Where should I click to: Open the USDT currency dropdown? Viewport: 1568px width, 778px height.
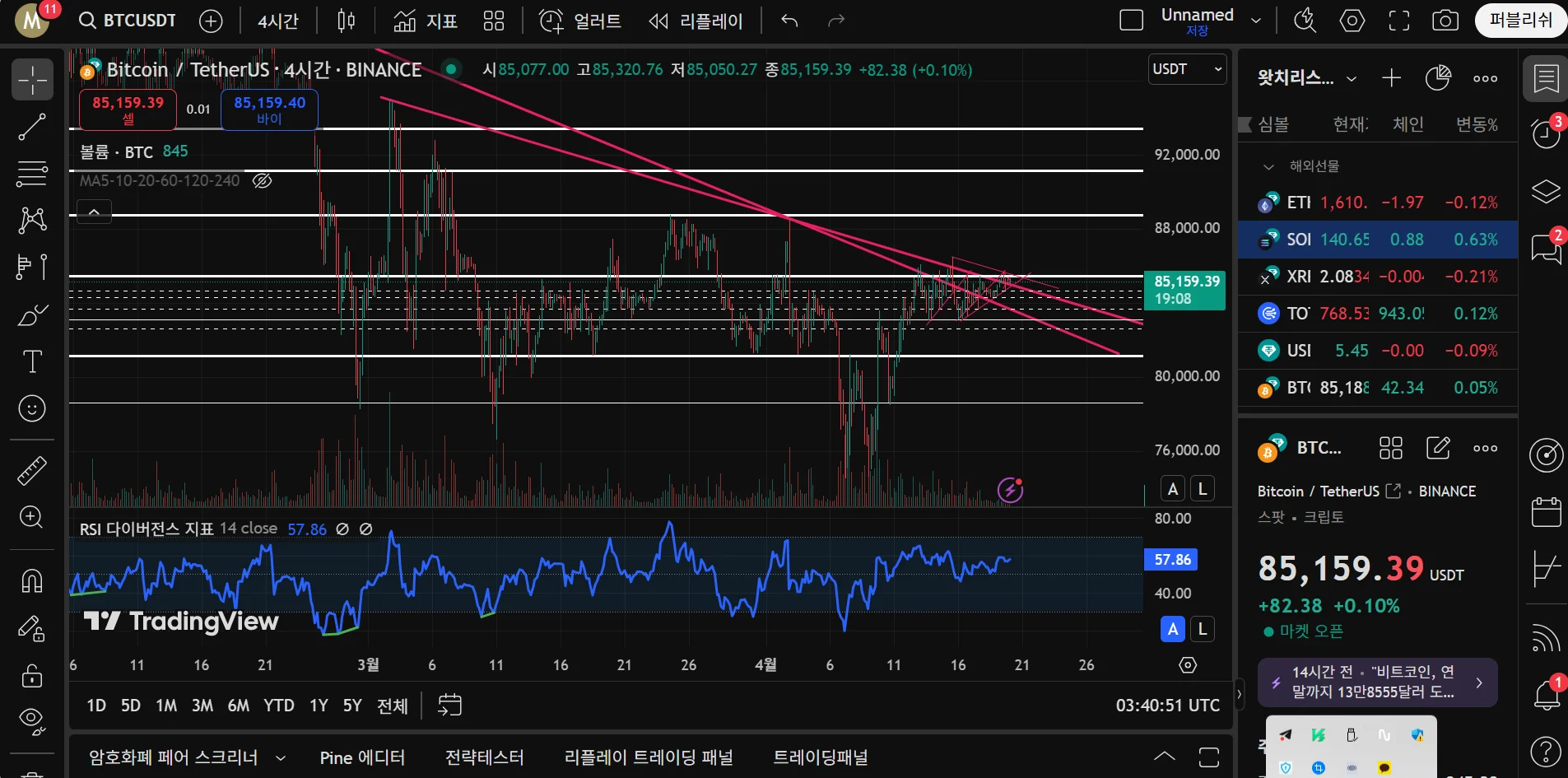point(1187,69)
